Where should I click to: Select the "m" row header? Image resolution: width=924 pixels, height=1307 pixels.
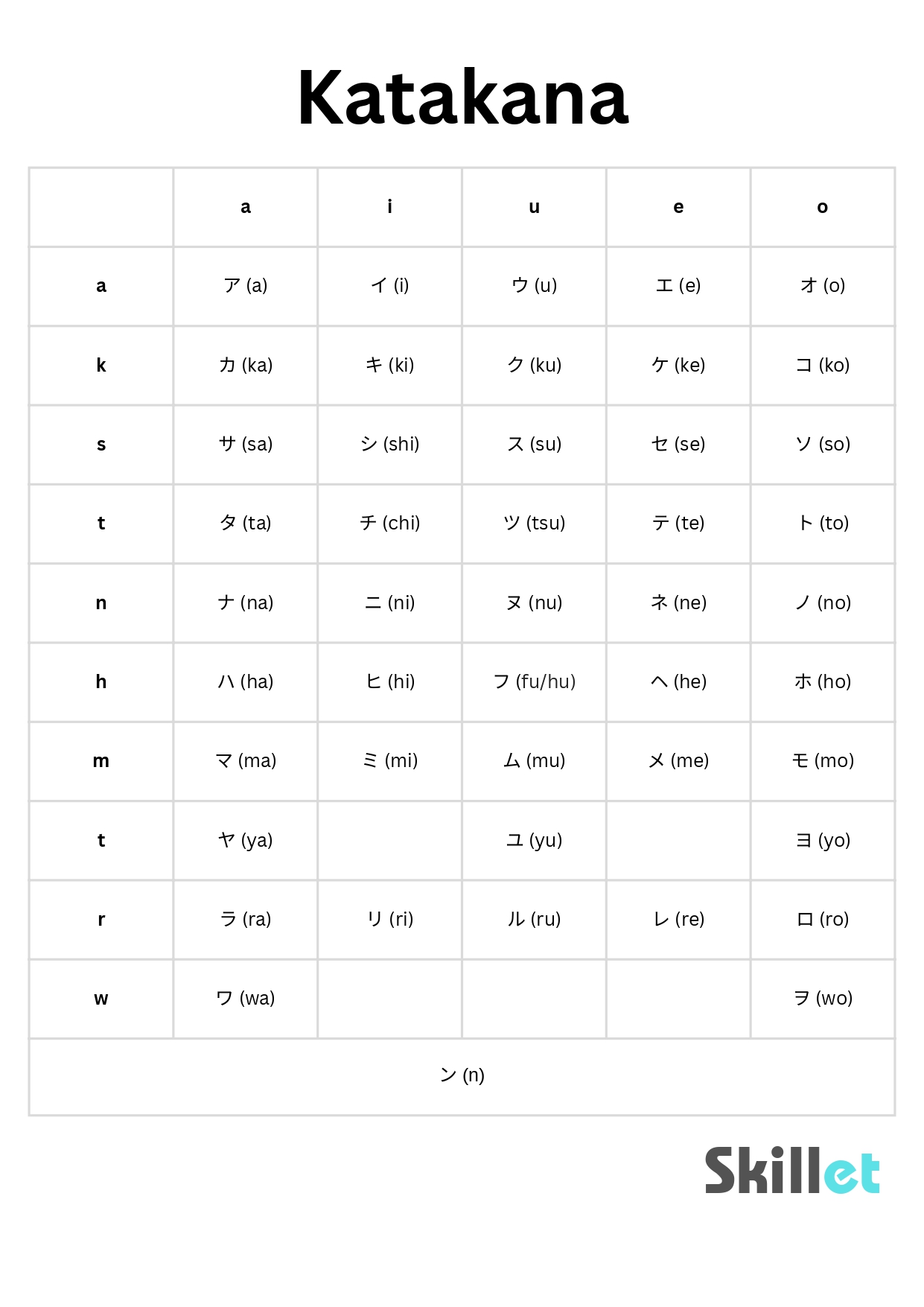[101, 761]
